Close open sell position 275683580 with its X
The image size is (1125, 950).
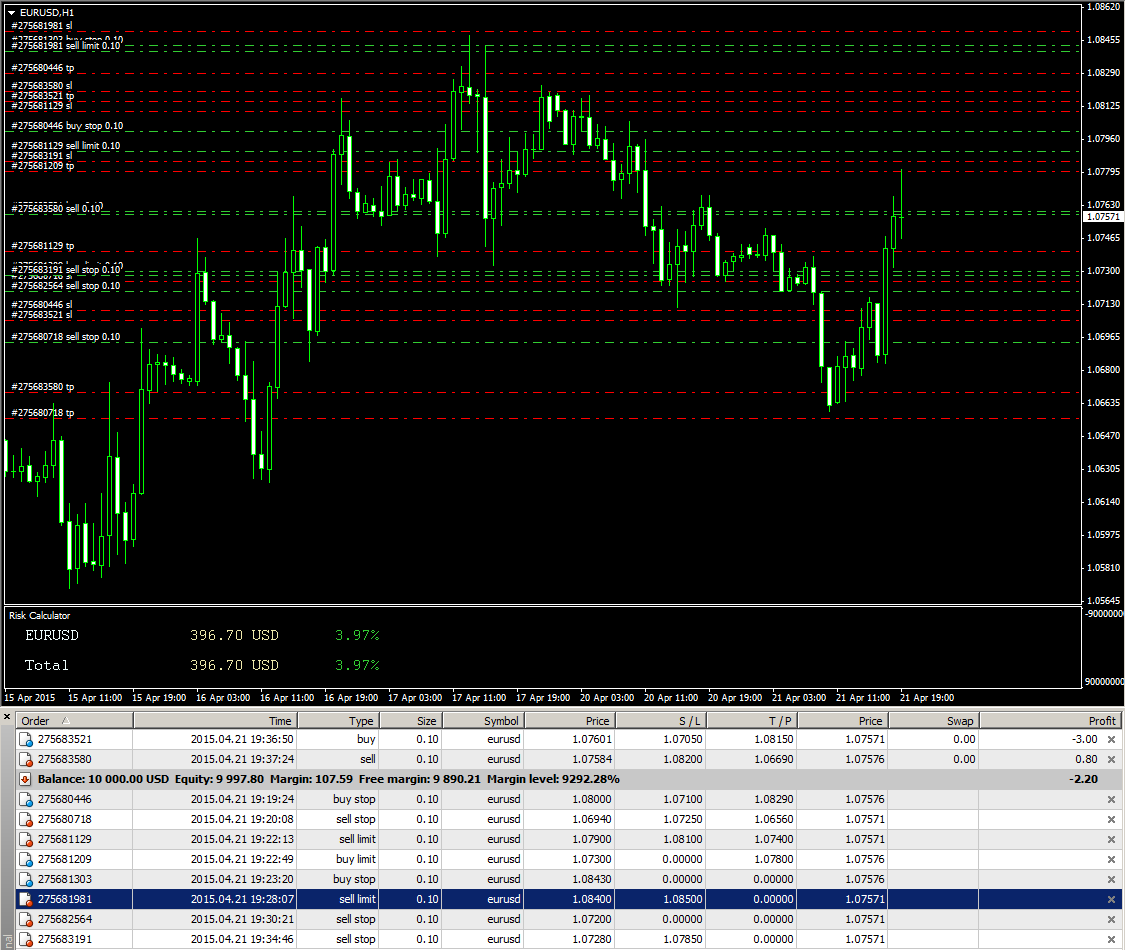(x=1111, y=759)
